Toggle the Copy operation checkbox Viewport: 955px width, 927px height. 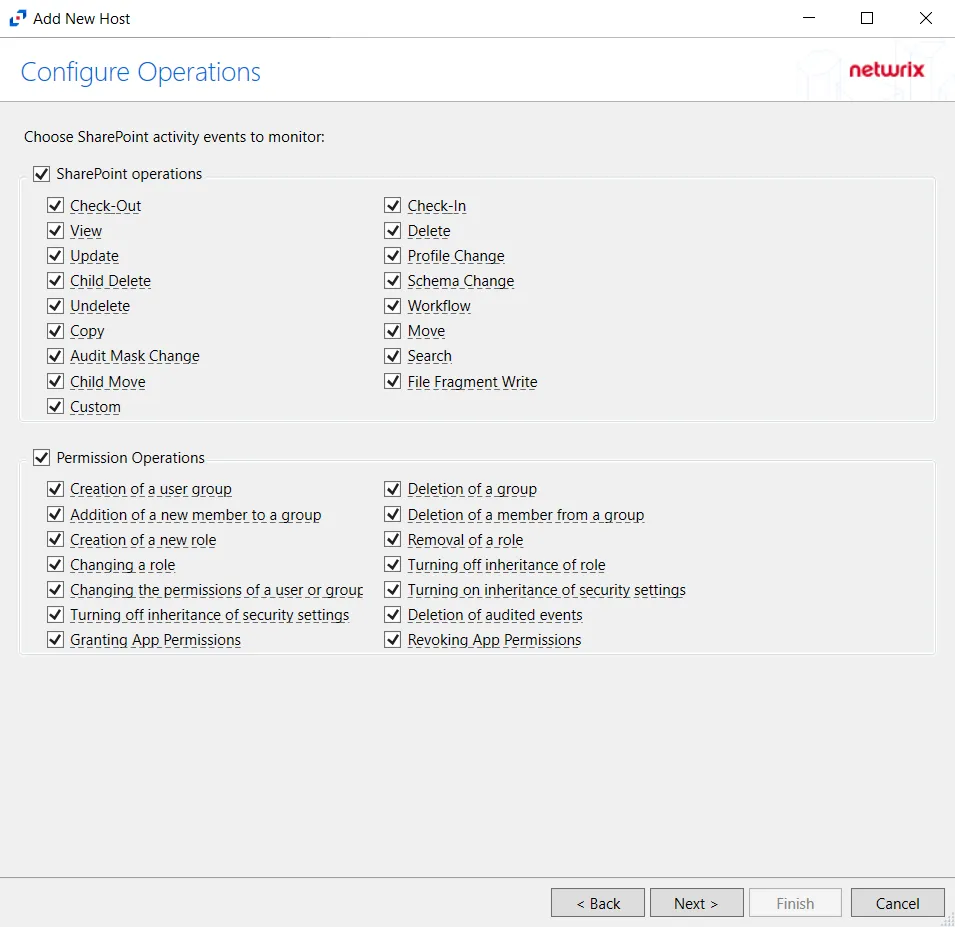click(x=55, y=331)
